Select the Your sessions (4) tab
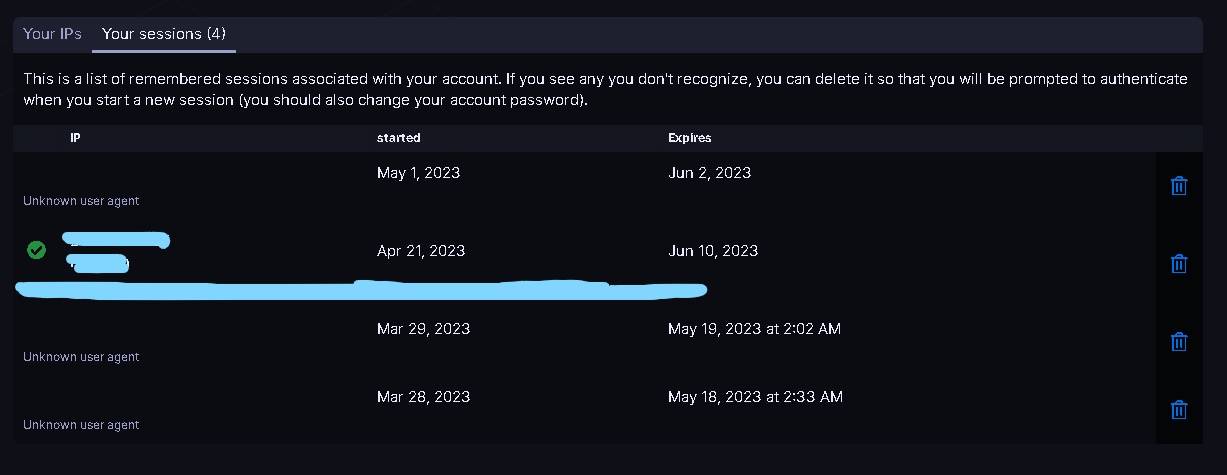The height and width of the screenshot is (475, 1227). tap(164, 34)
